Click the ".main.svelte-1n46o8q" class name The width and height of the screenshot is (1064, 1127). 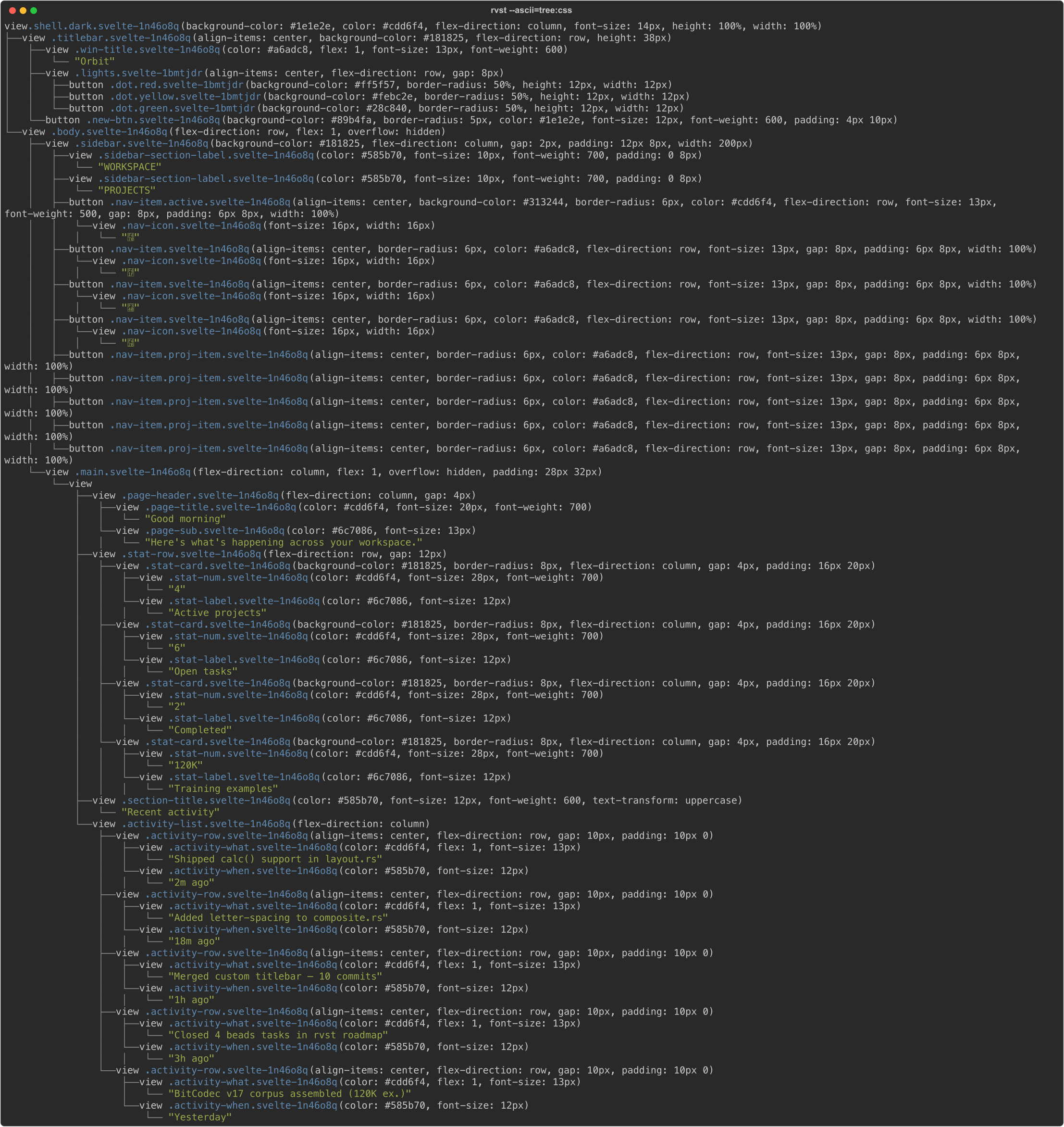point(133,472)
